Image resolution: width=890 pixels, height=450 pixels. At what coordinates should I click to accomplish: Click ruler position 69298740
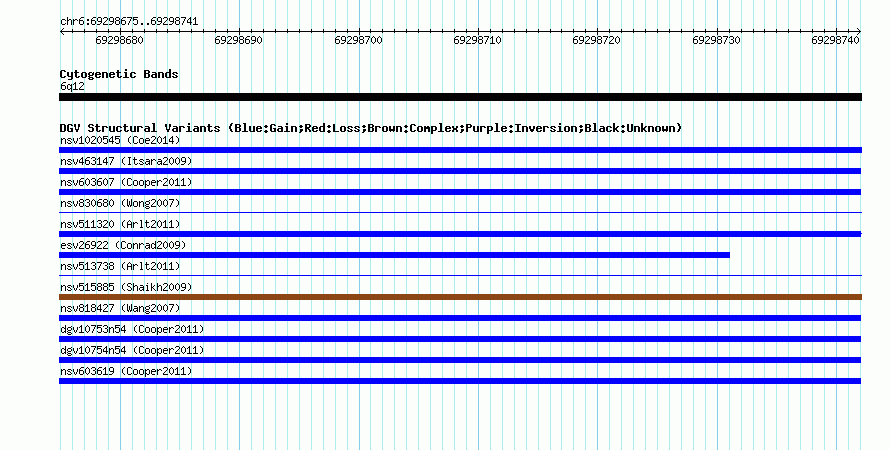click(836, 40)
